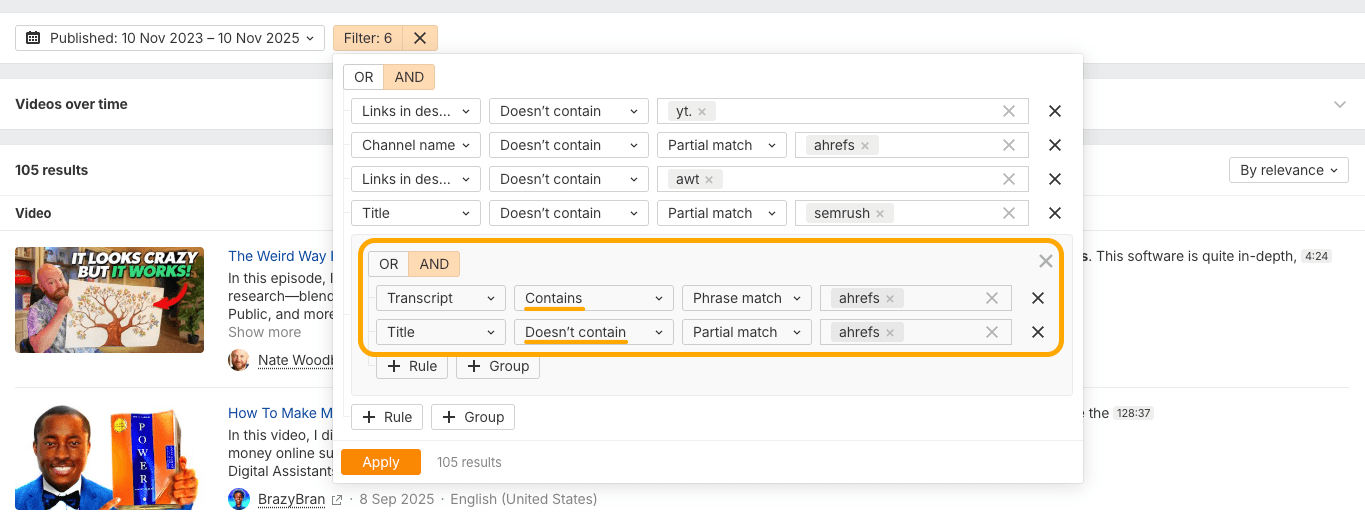The image size is (1365, 522).
Task: Clear all filters with X beside Filter: 6
Action: coord(420,38)
